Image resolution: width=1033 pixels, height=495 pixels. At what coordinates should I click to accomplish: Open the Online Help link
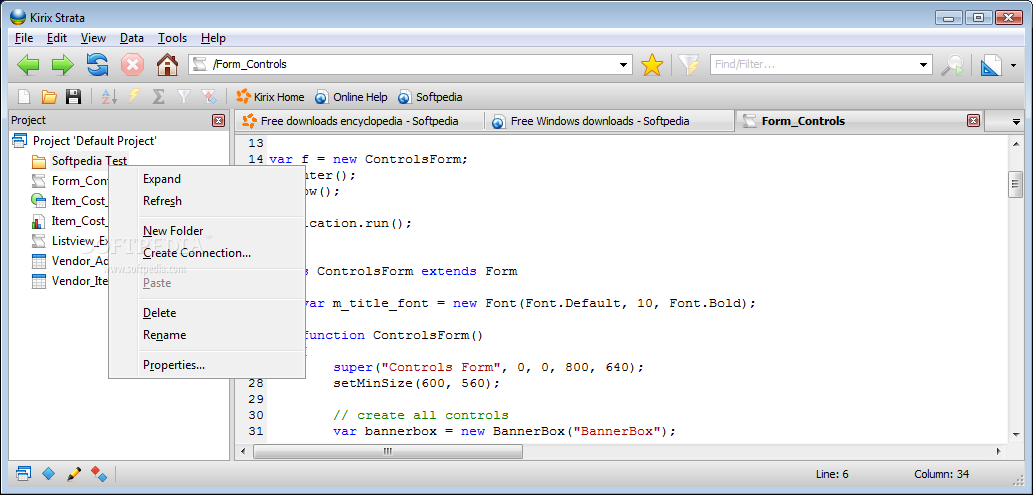tap(351, 97)
